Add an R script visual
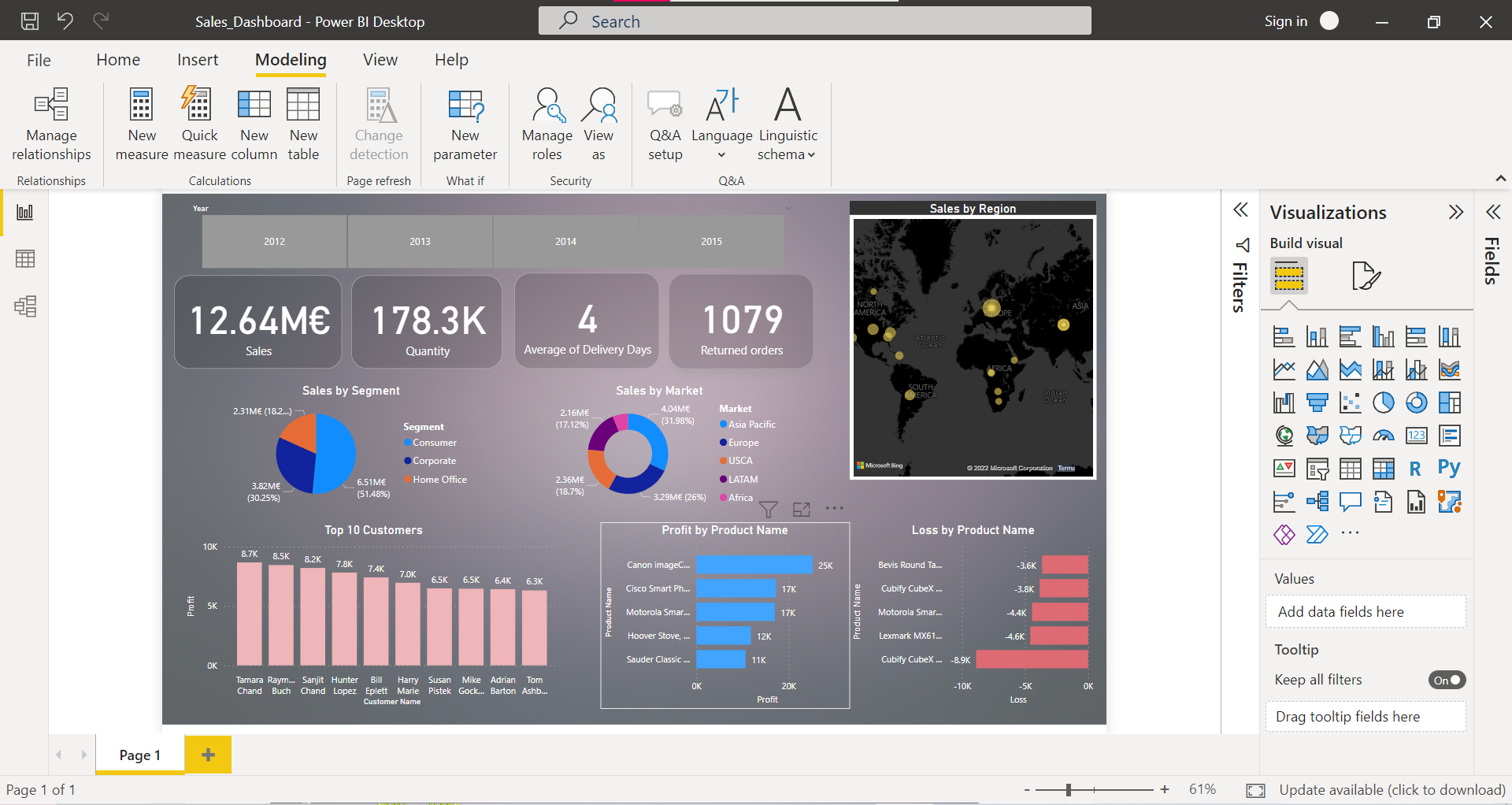 tap(1415, 468)
